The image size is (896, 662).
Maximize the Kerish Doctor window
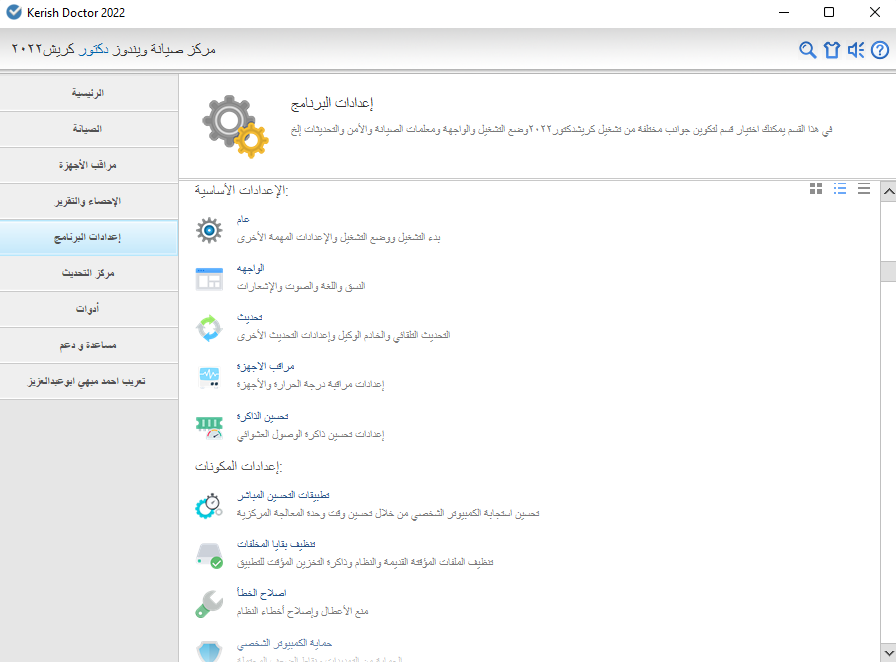click(829, 12)
